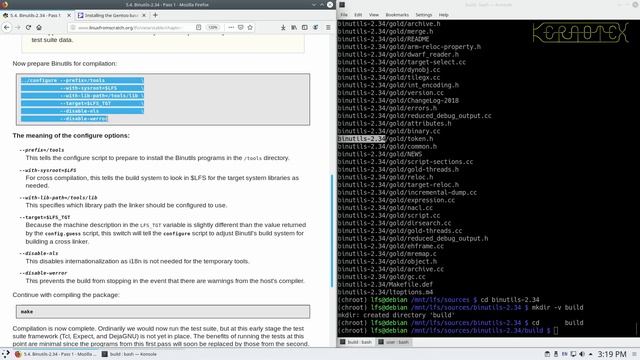Click the --disable-nls option heading

(39, 253)
